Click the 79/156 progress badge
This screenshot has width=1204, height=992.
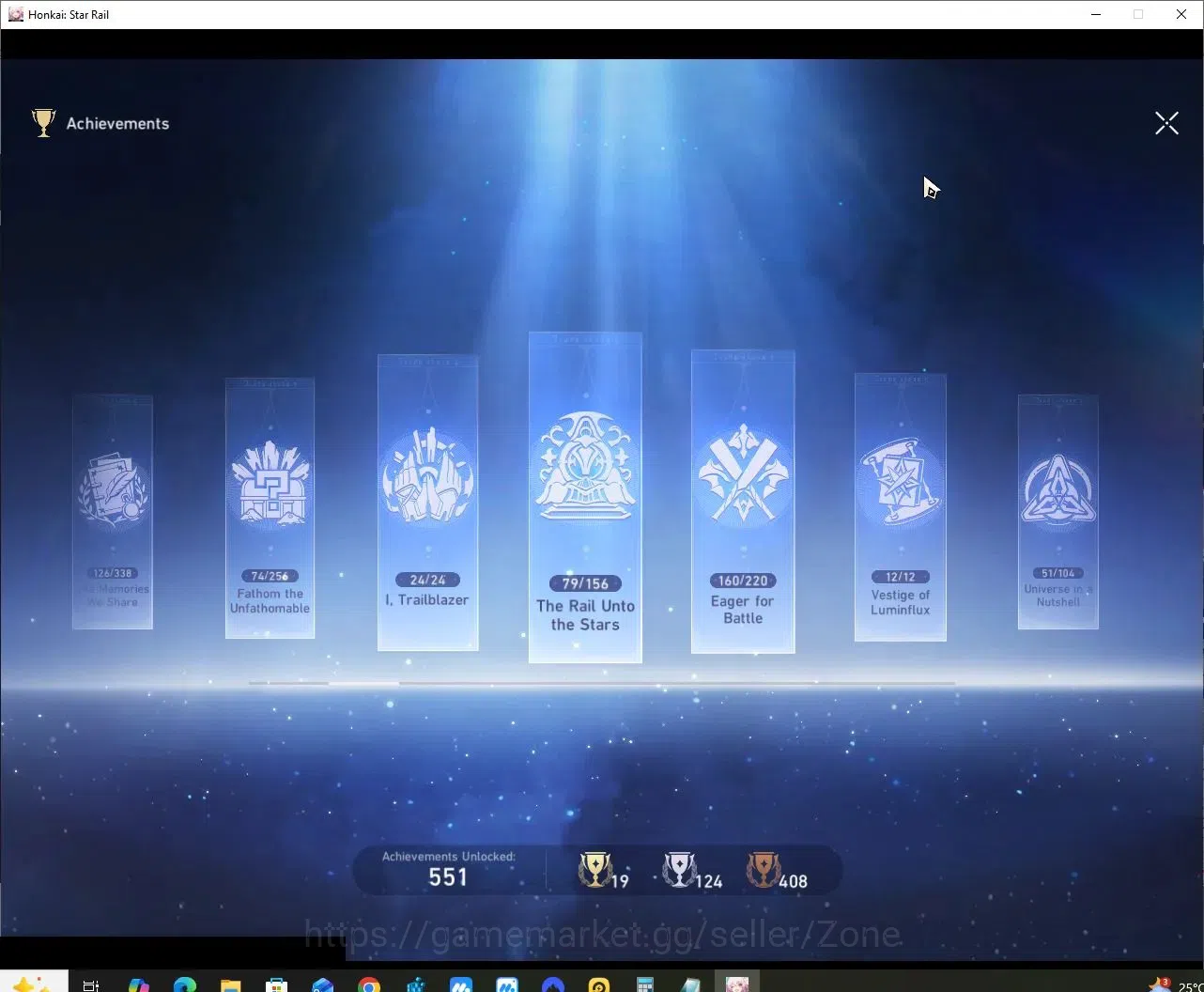pos(585,583)
